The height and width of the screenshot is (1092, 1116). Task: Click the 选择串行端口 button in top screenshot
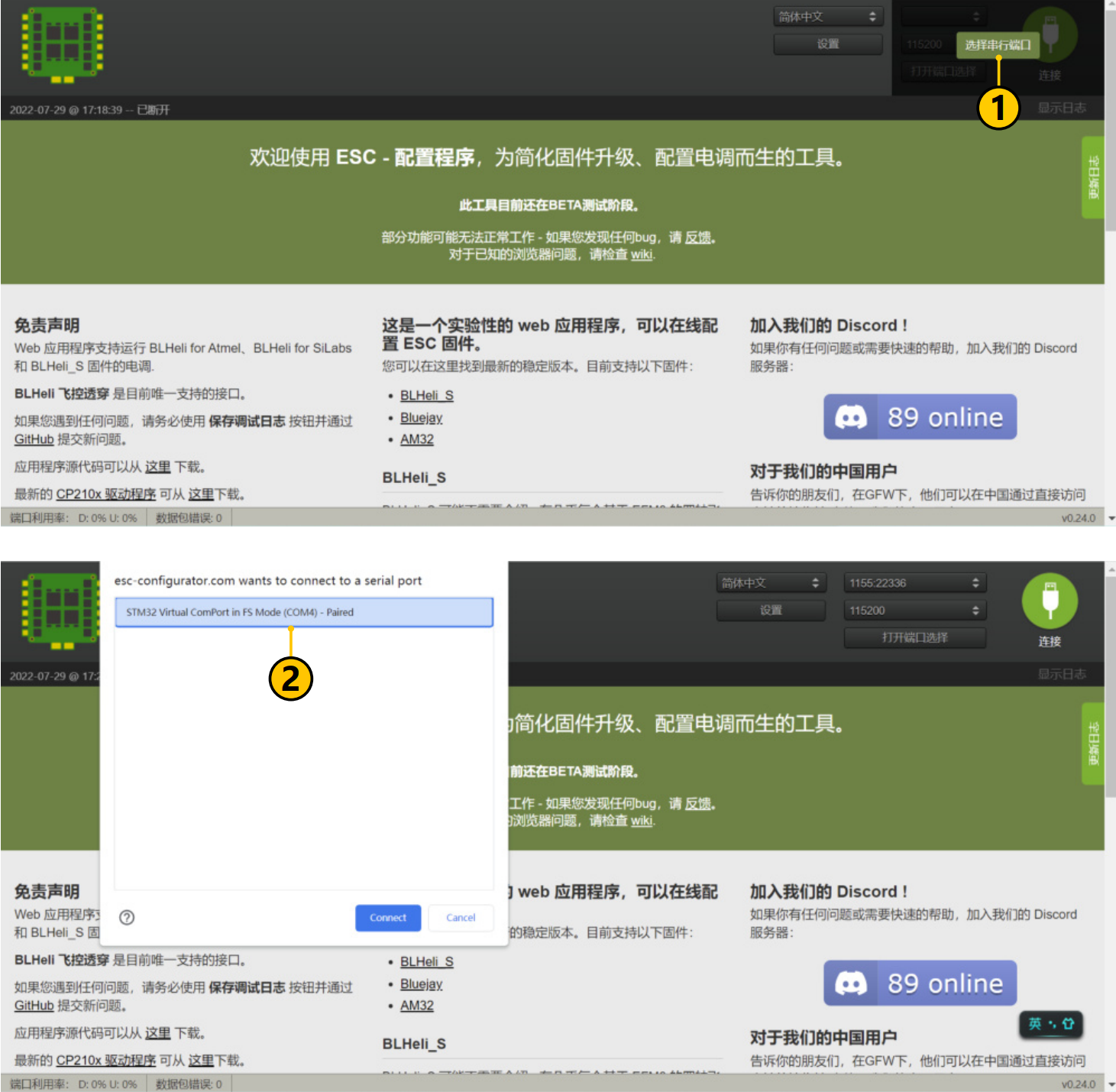[x=998, y=45]
